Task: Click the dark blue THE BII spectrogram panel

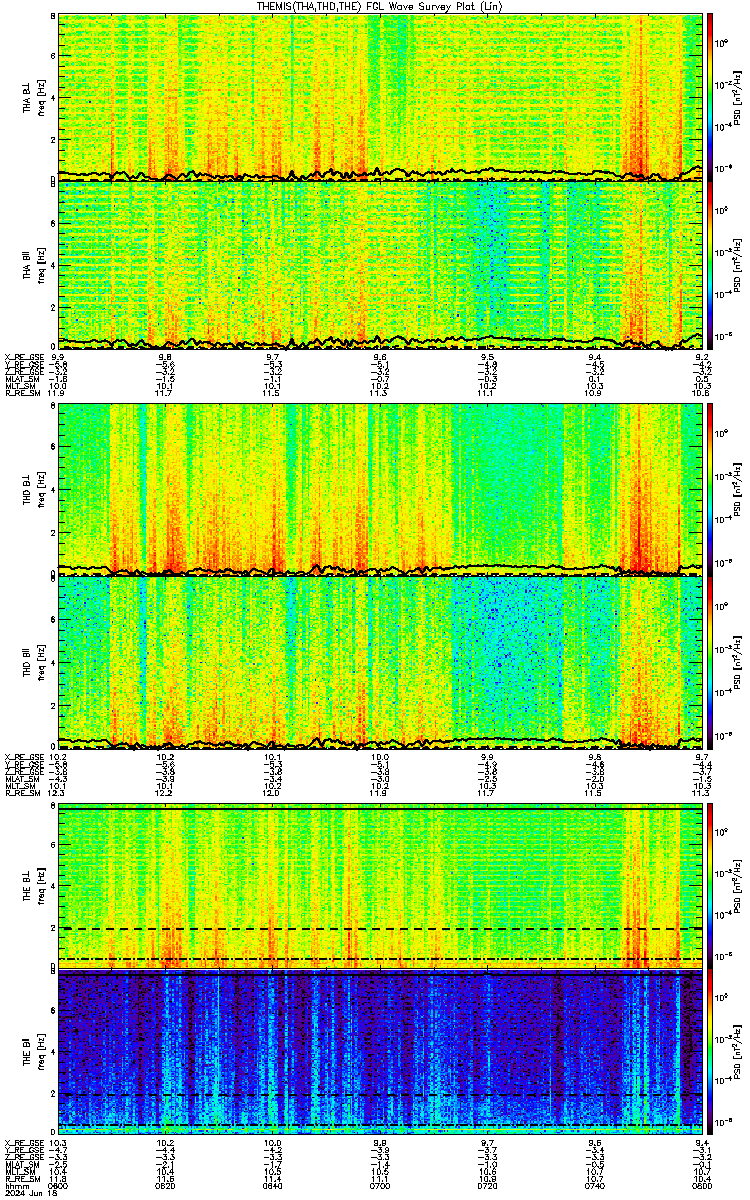Action: 380,1054
